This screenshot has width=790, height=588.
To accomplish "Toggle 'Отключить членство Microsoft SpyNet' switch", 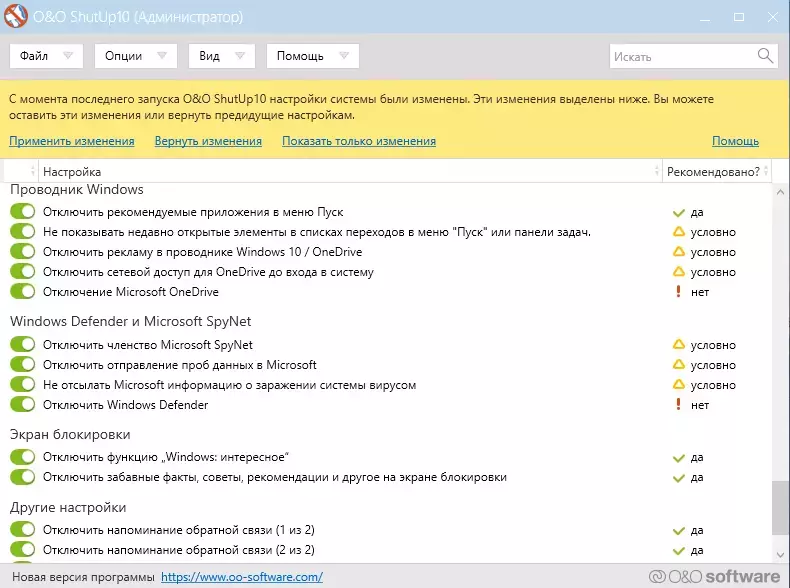I will 22,344.
